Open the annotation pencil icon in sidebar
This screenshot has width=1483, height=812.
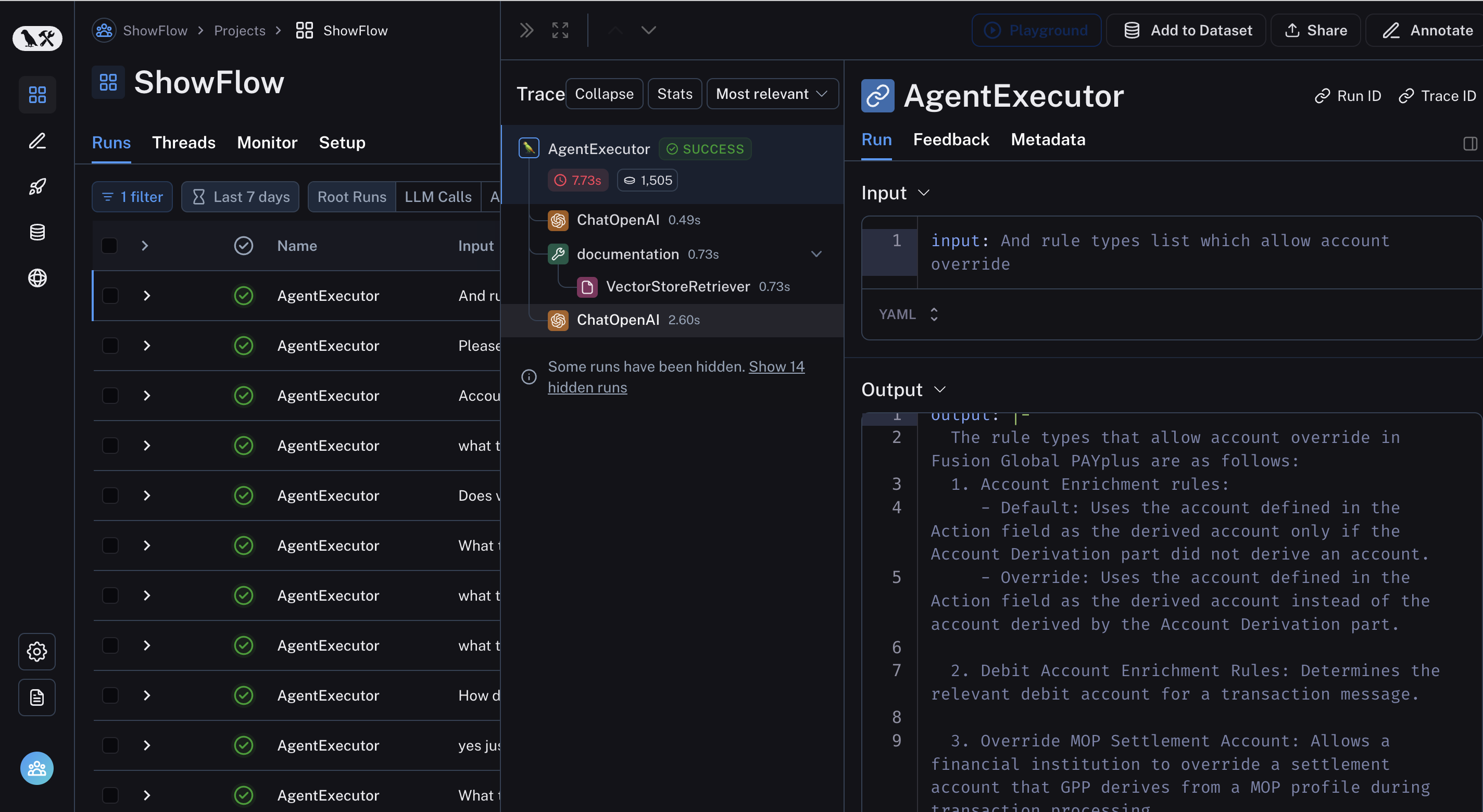(x=37, y=141)
